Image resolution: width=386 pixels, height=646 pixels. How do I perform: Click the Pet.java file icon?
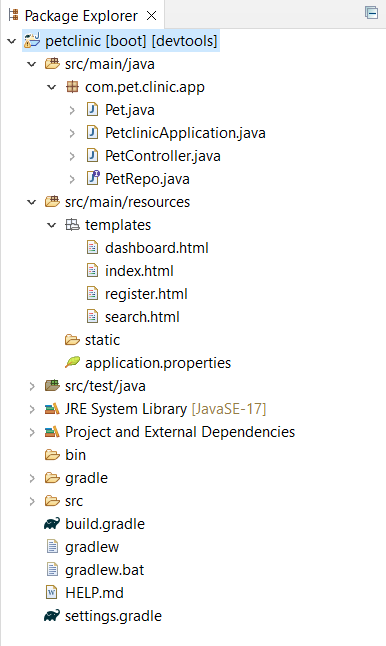[x=92, y=110]
